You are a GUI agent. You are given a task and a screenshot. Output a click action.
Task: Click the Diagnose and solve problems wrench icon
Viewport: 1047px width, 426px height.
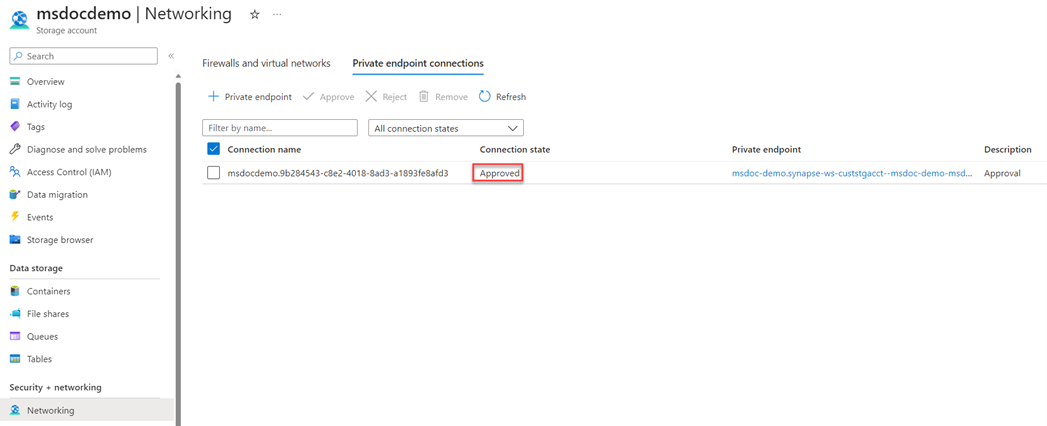[x=15, y=150]
